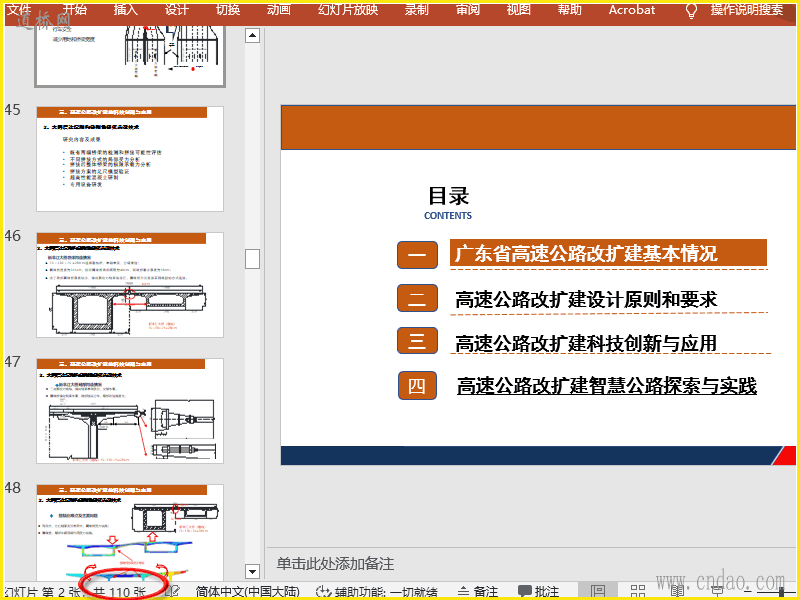Click the 三 number box on the slide
Screen dimensions: 800x600
[x=417, y=341]
